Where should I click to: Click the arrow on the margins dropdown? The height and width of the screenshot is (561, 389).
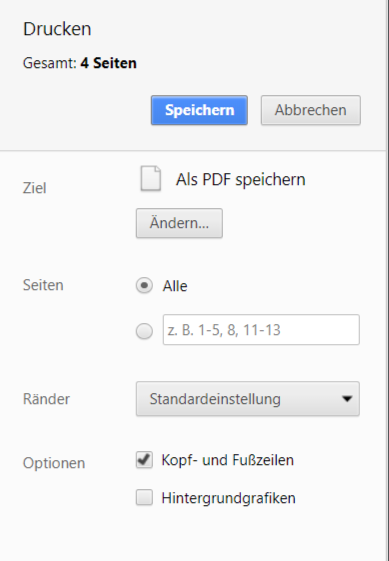pyautogui.click(x=347, y=399)
